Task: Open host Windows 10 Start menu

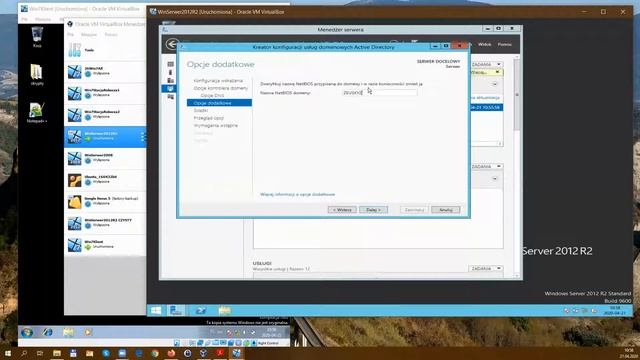Action: point(8,353)
